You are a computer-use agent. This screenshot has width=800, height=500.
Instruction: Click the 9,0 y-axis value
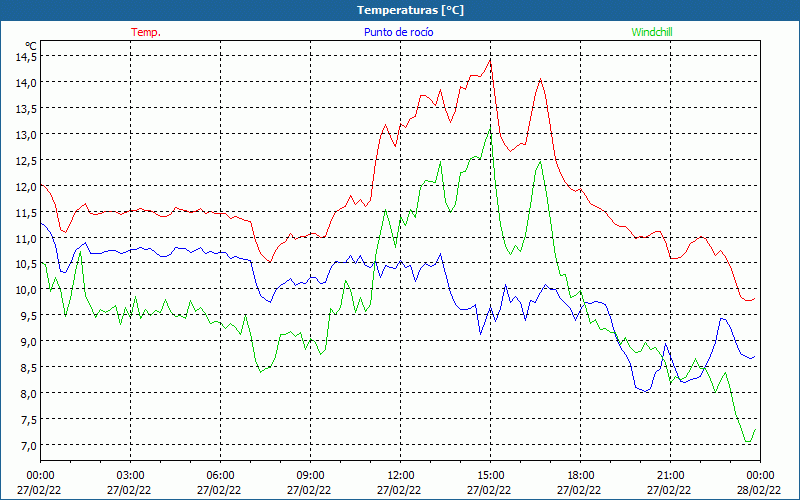click(29, 341)
